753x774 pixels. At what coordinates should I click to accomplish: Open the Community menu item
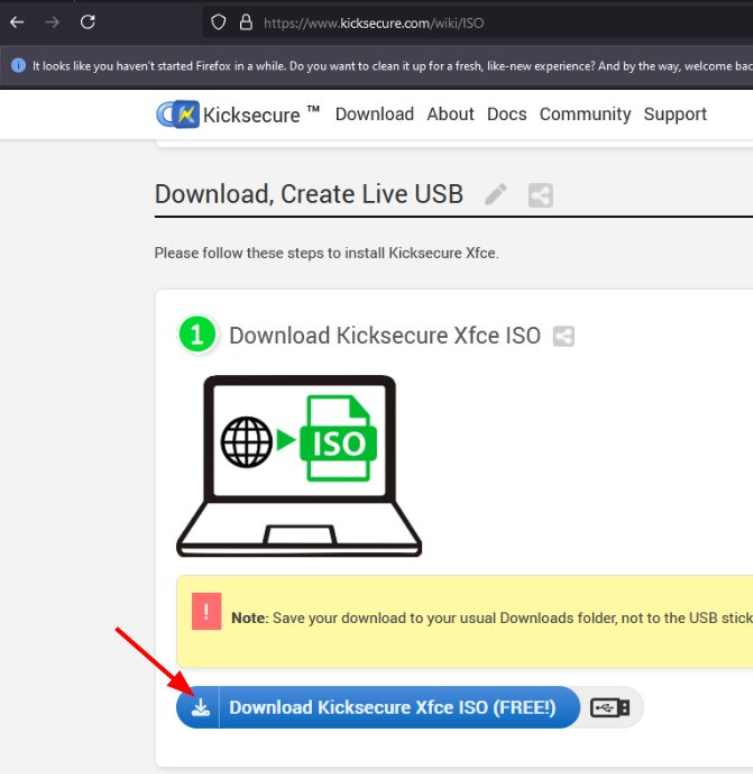(x=585, y=114)
